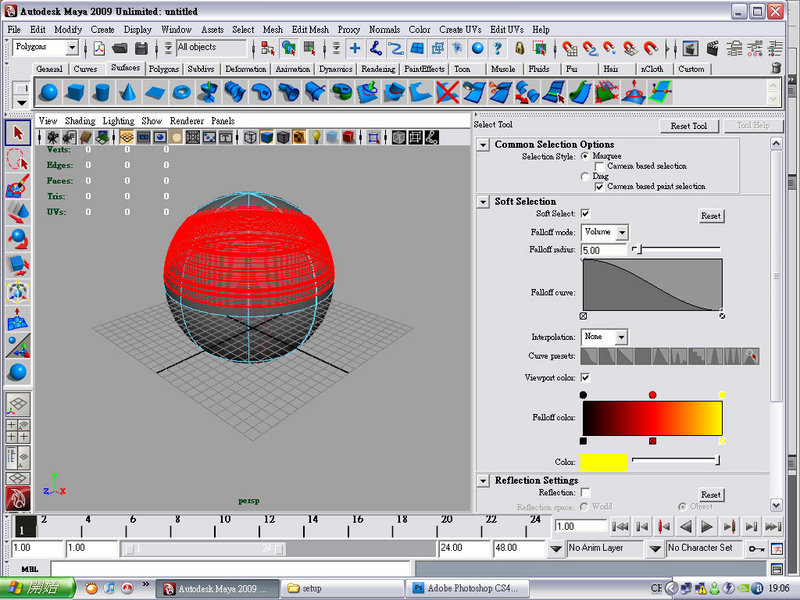This screenshot has width=800, height=600.
Task: Click the Reset Tool button
Action: [x=689, y=126]
